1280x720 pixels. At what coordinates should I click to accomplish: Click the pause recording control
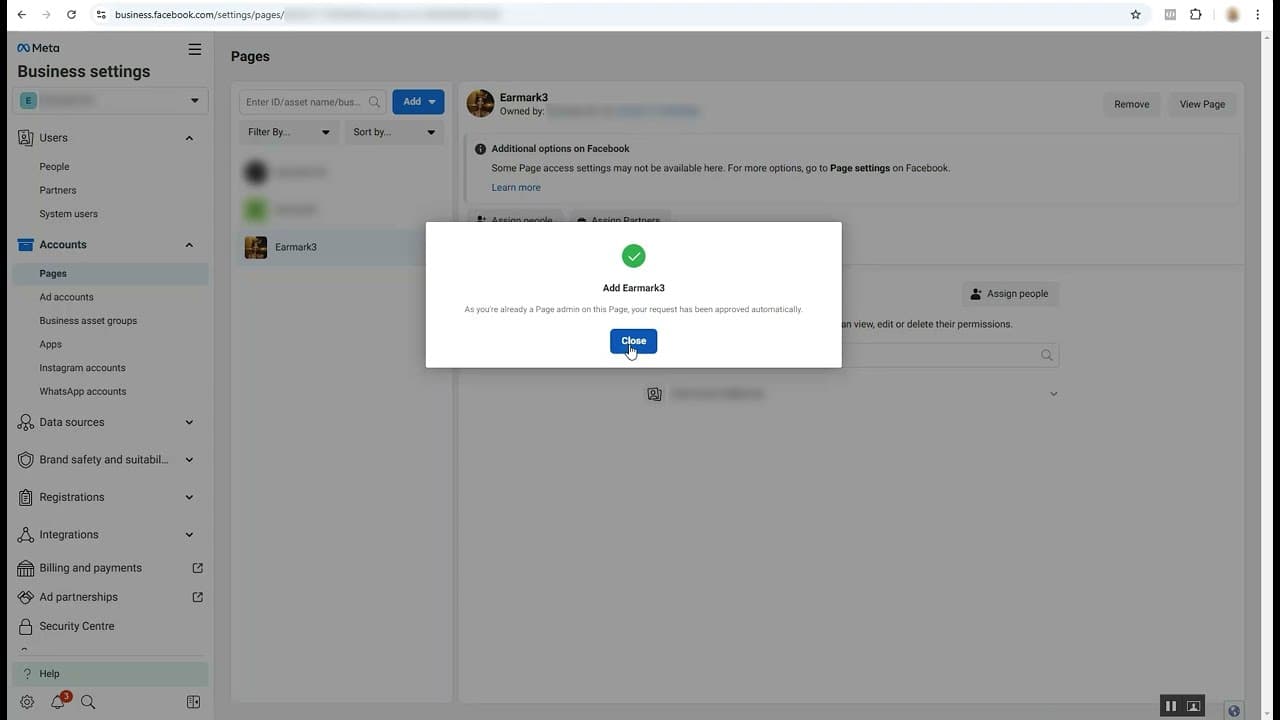tap(1171, 706)
